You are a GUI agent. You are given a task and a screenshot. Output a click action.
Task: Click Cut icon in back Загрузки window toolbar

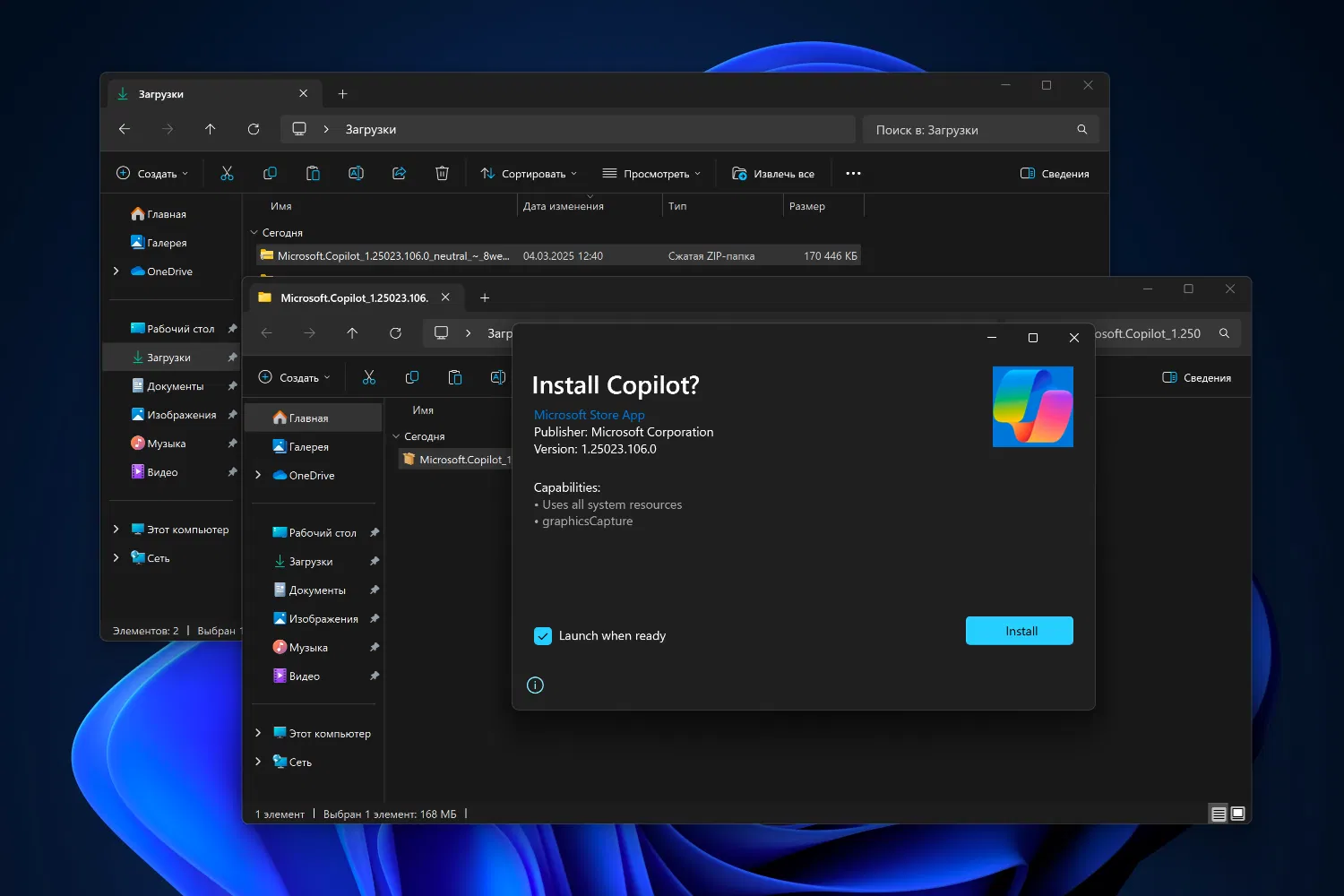(227, 174)
